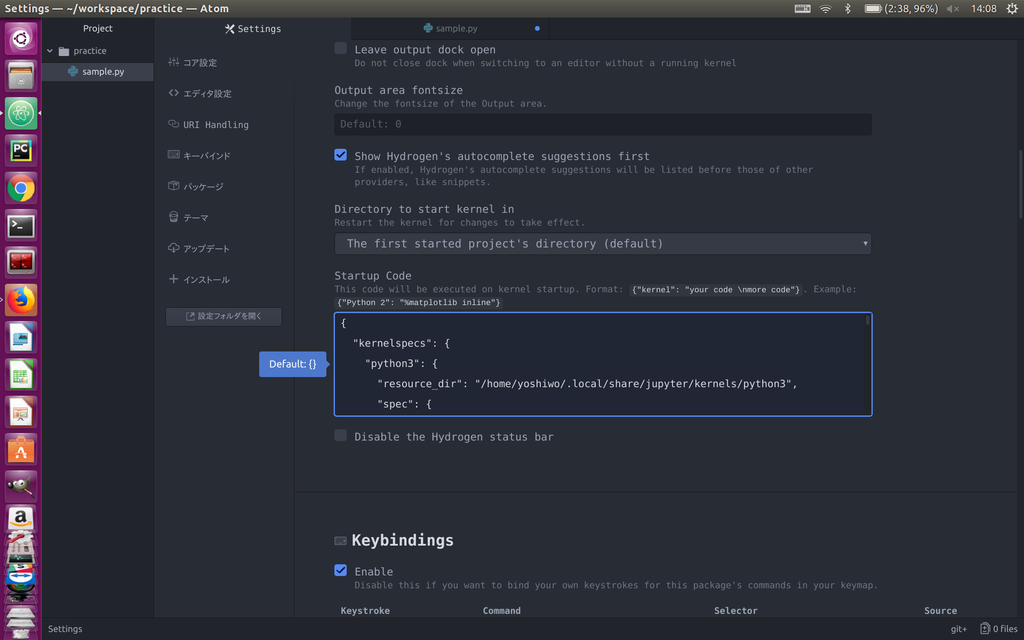Enable "Disable the Hydrogen status bar"
Viewport: 1024px width, 640px height.
pyautogui.click(x=340, y=436)
